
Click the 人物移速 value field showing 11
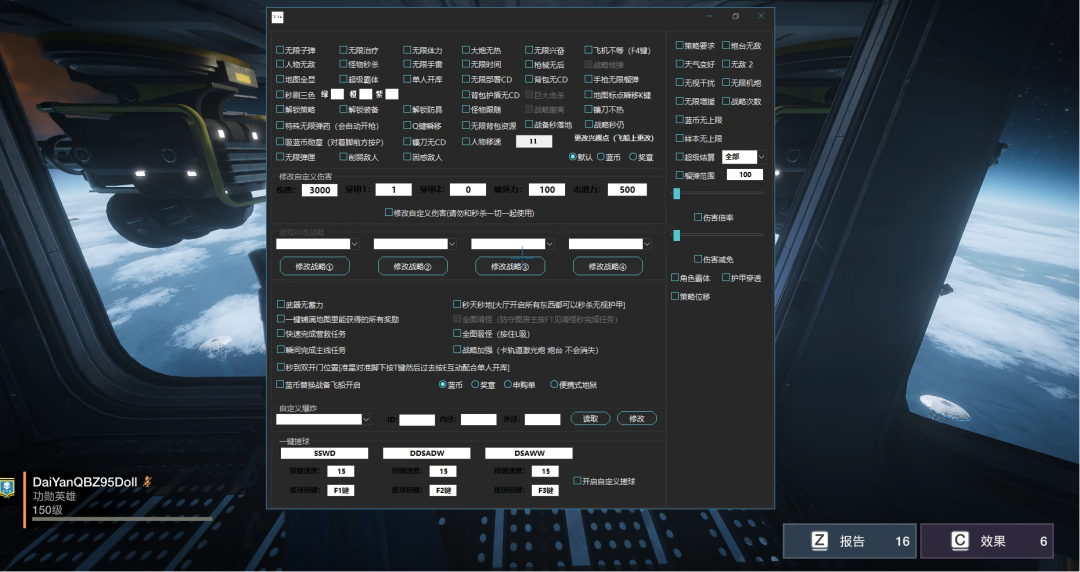[x=533, y=142]
